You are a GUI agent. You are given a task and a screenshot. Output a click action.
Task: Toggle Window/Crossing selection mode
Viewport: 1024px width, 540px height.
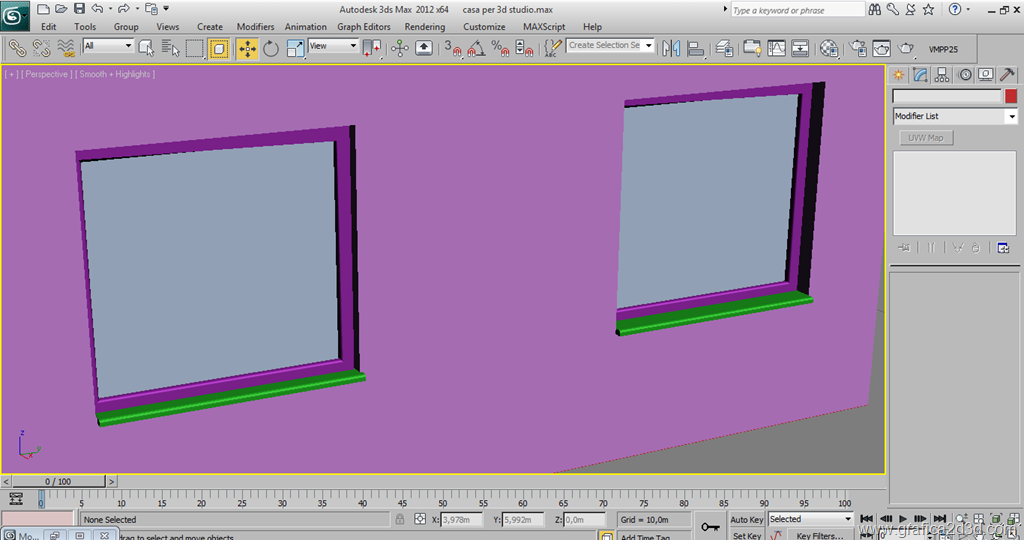click(219, 48)
